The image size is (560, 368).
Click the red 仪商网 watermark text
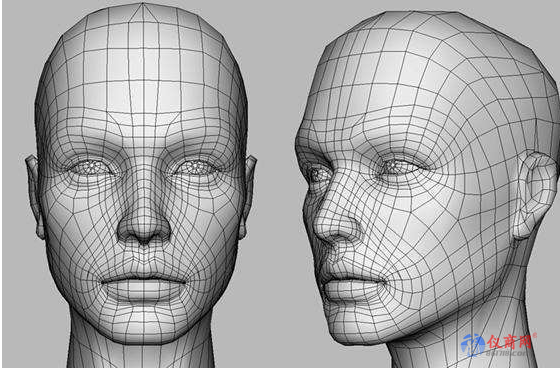pos(510,342)
